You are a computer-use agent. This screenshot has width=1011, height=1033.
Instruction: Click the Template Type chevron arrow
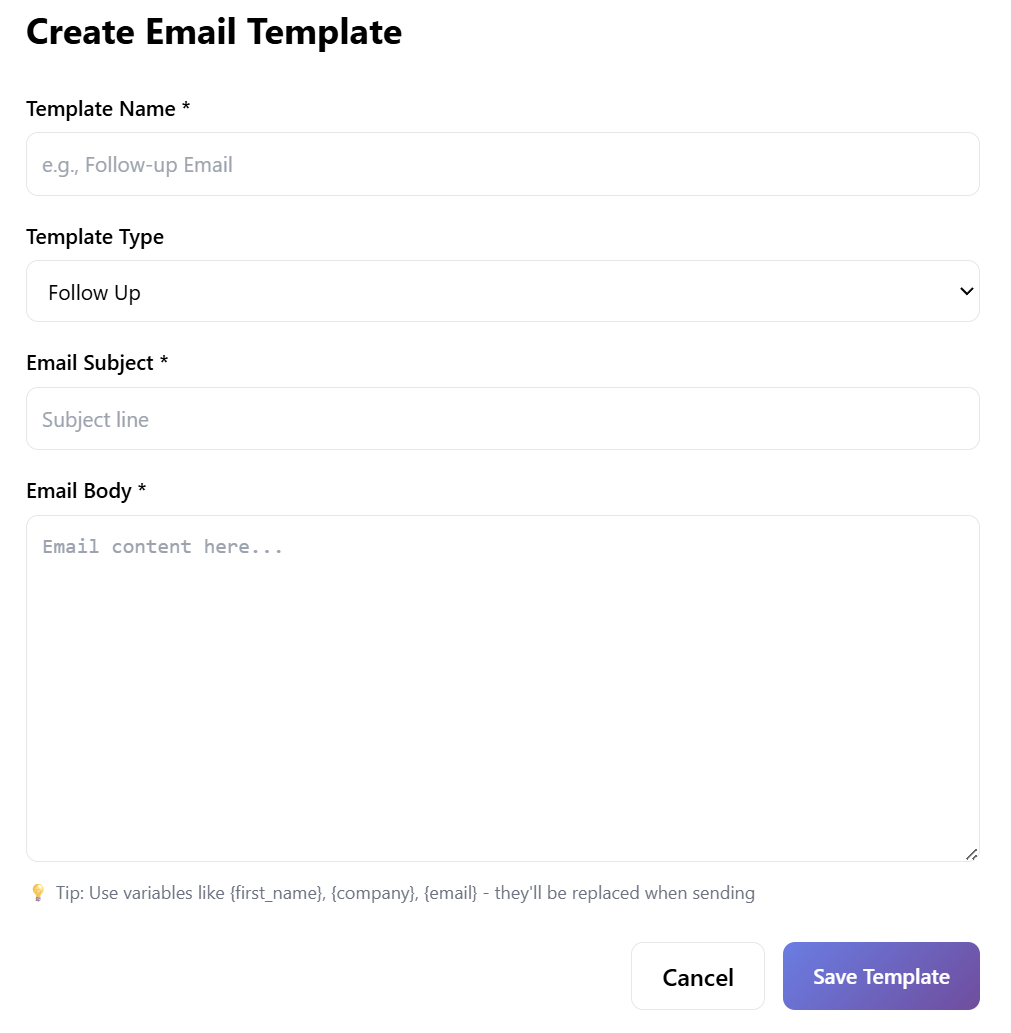[966, 291]
